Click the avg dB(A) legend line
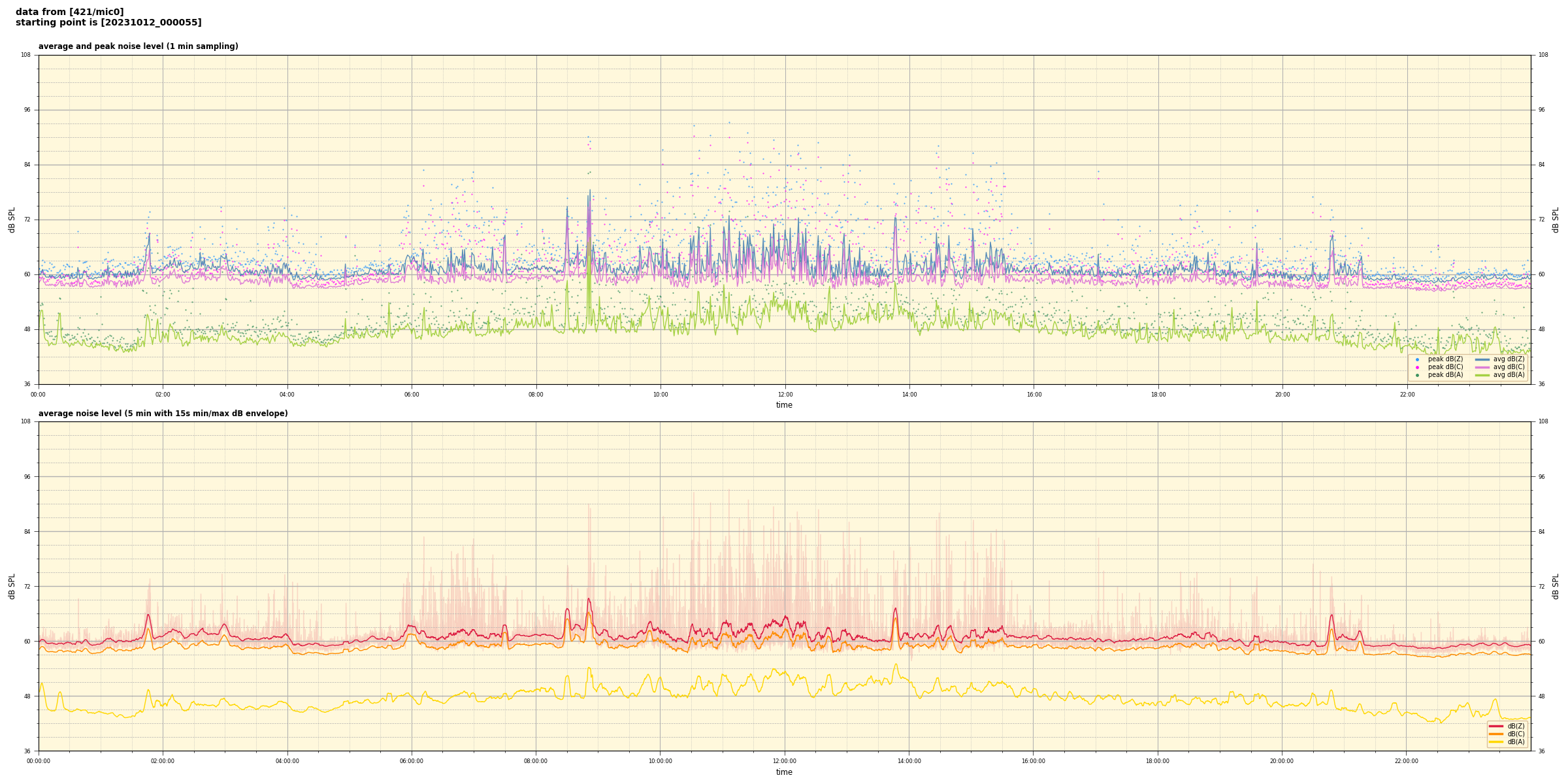The width and height of the screenshot is (1568, 784). (x=1482, y=375)
